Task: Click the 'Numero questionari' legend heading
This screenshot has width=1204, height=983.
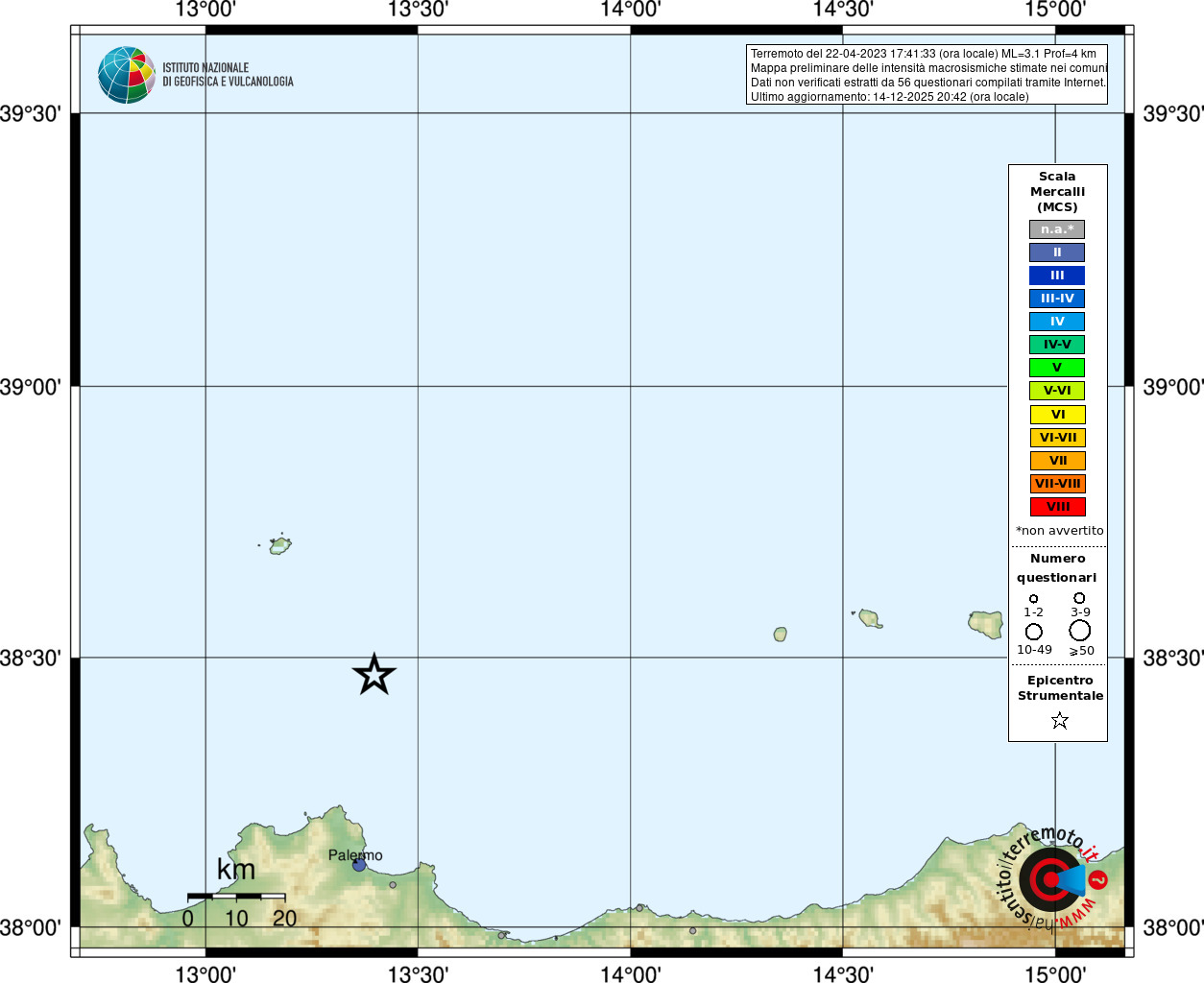Action: pos(1057,568)
